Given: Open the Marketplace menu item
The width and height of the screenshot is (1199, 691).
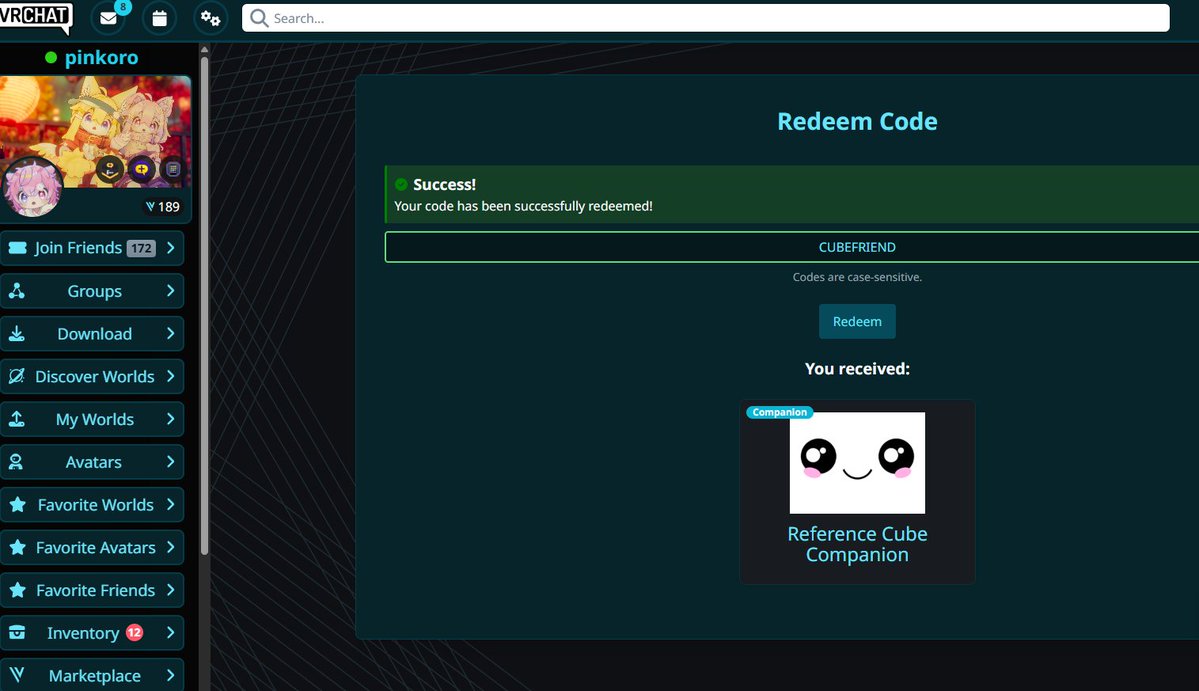Looking at the screenshot, I should tap(92, 675).
